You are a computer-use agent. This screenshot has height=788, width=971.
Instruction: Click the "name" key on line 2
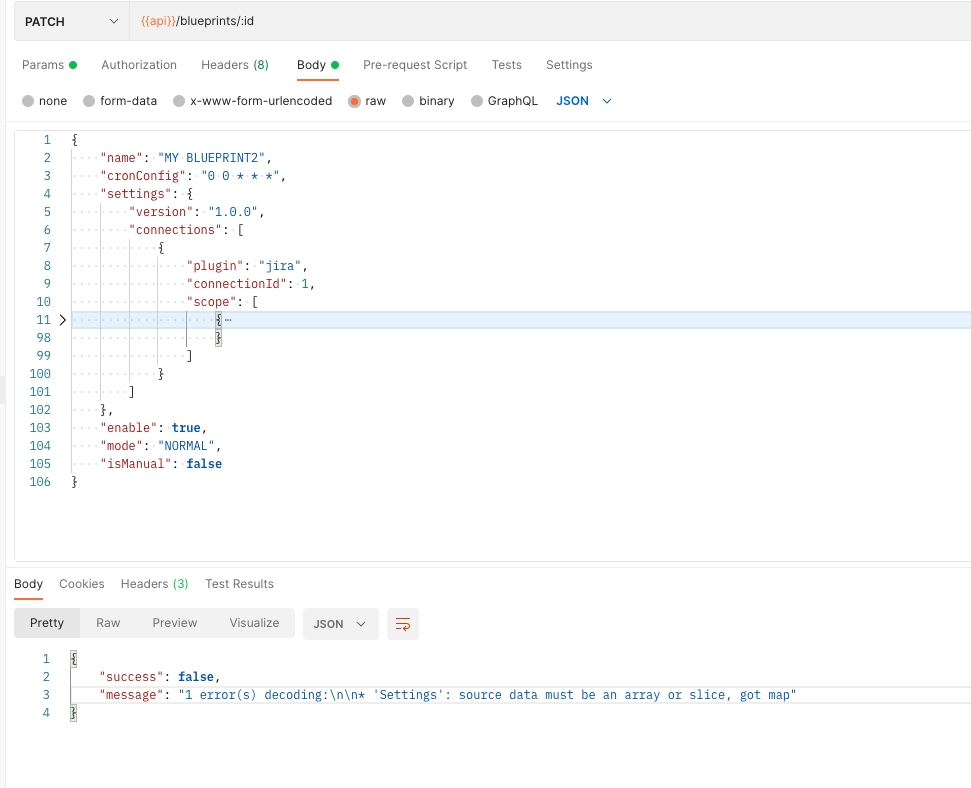tap(121, 158)
